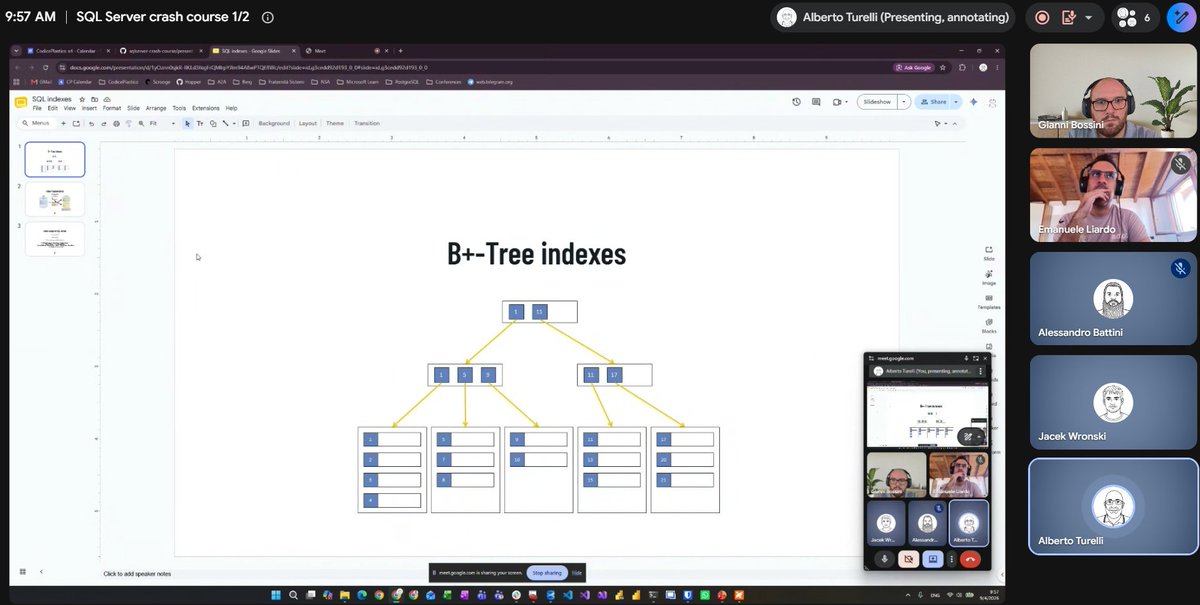The image size is (1200, 605).
Task: Click the Move to folder icon
Action: pos(94,99)
